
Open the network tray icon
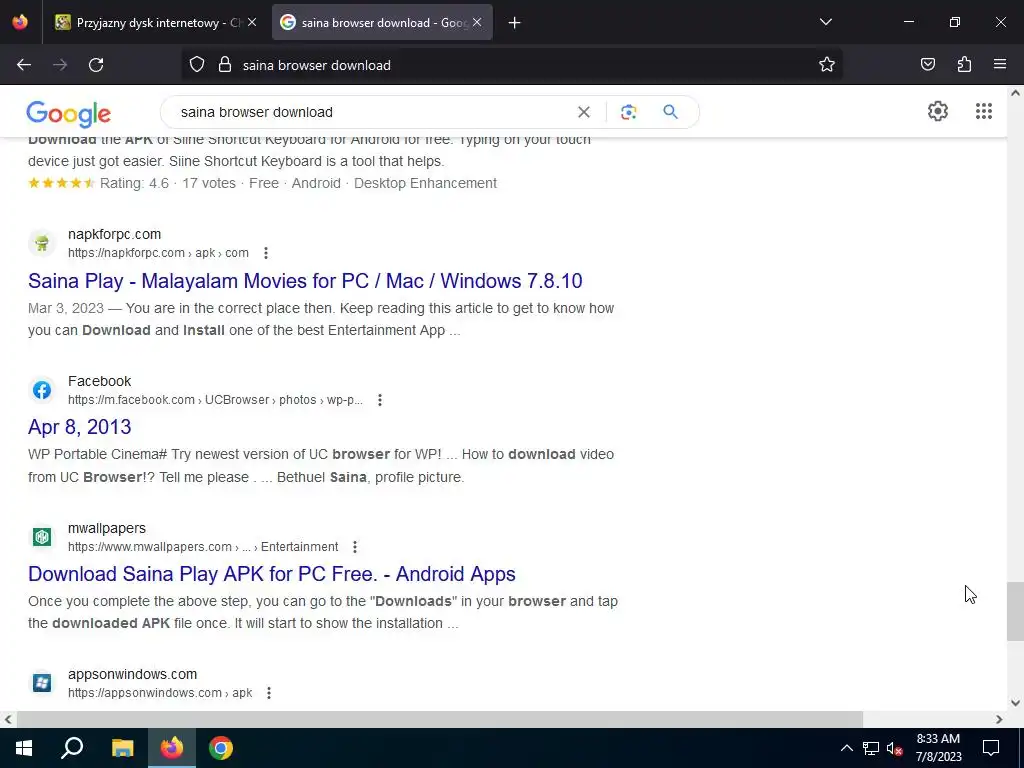point(871,748)
